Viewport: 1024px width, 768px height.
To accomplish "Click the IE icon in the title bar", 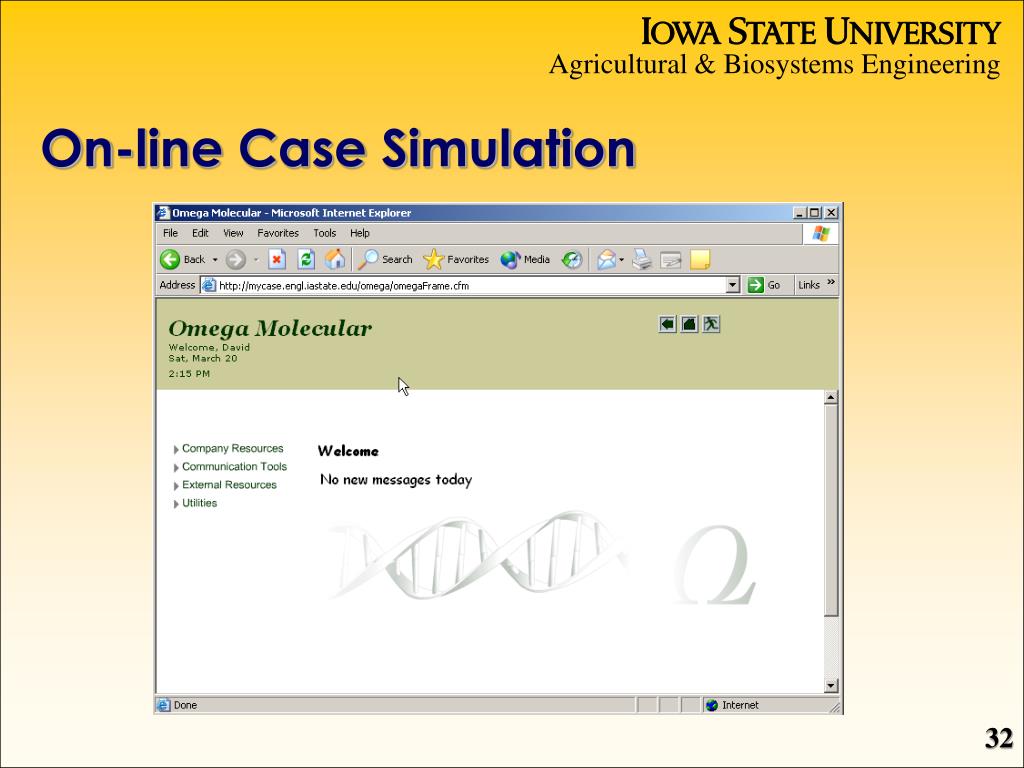I will click(x=163, y=213).
